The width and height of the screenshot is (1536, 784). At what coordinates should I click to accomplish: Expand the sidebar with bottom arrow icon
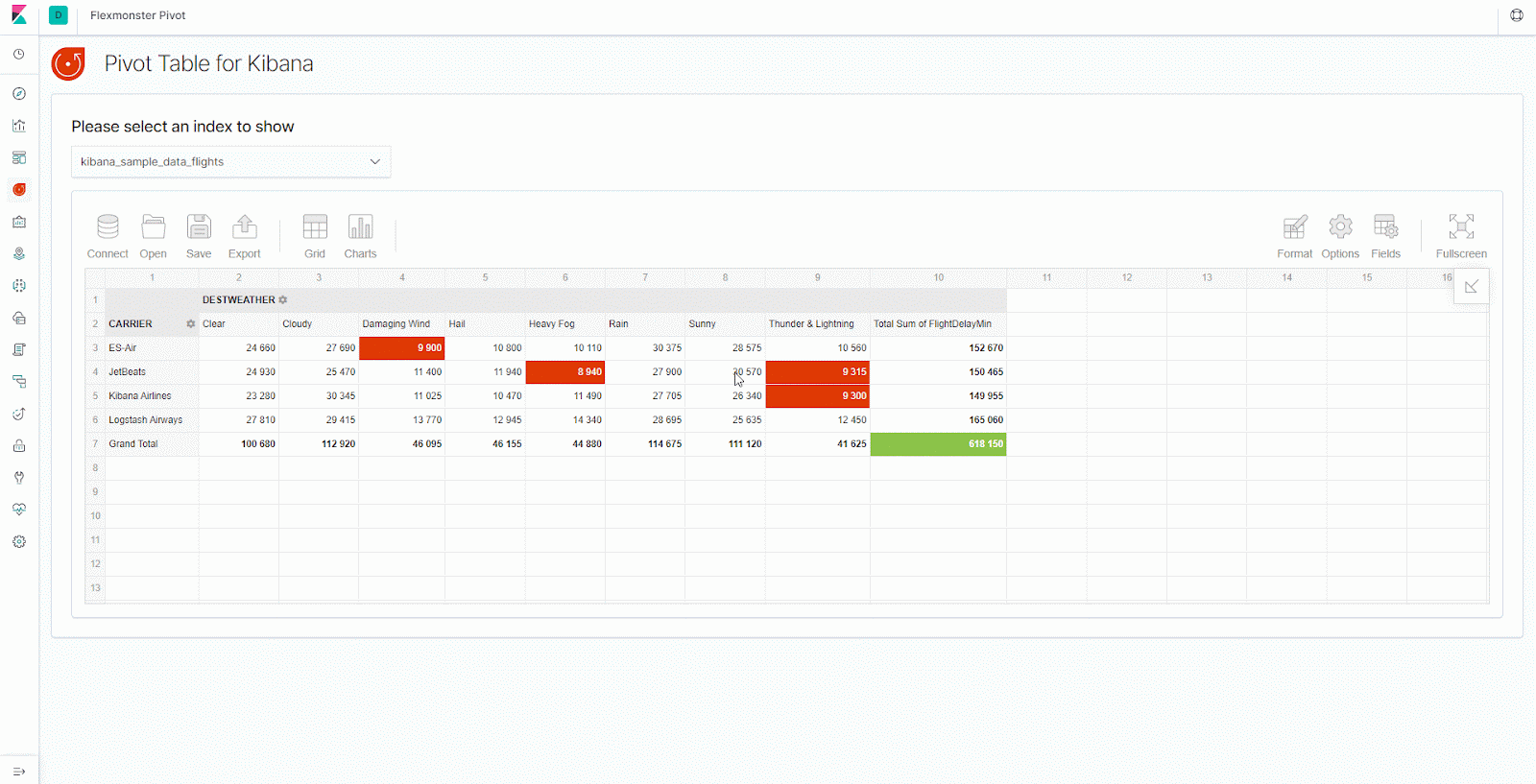pos(19,772)
